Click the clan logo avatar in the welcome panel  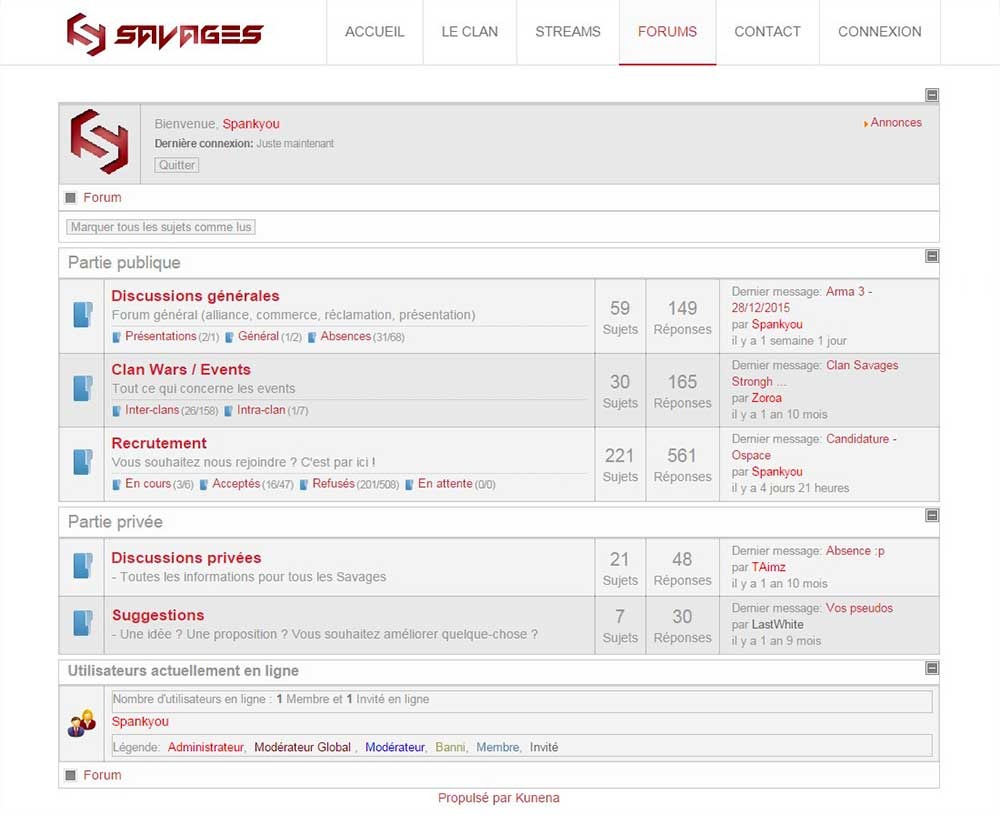point(98,140)
